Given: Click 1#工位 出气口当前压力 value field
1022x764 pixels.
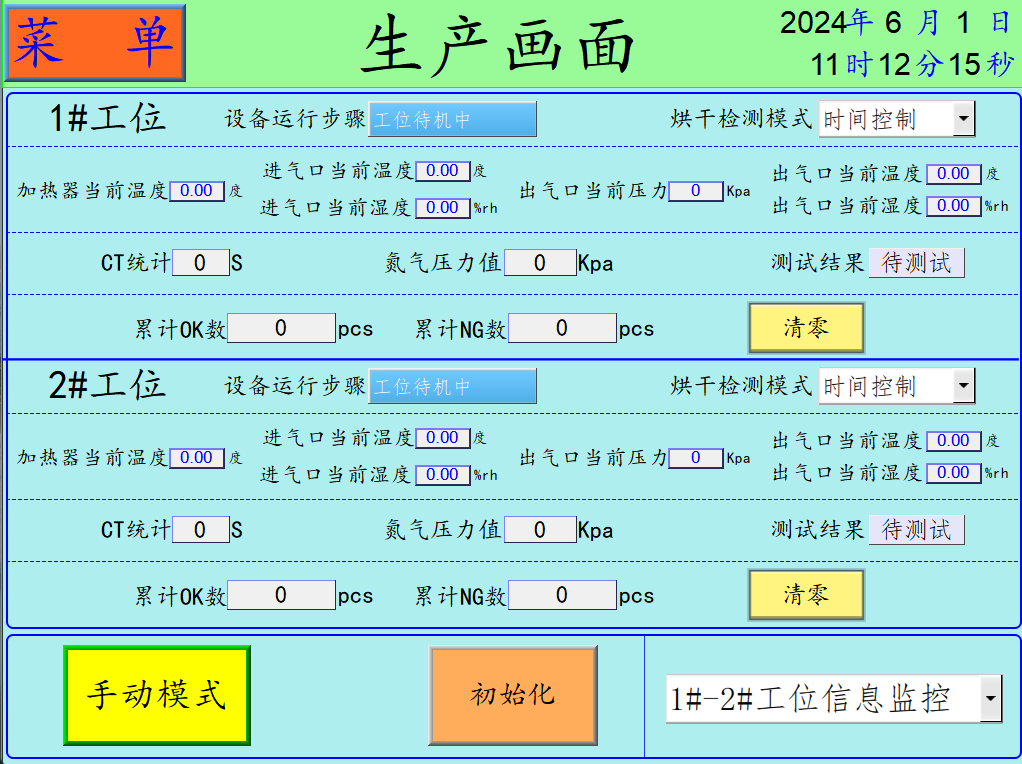Looking at the screenshot, I should pos(695,191).
